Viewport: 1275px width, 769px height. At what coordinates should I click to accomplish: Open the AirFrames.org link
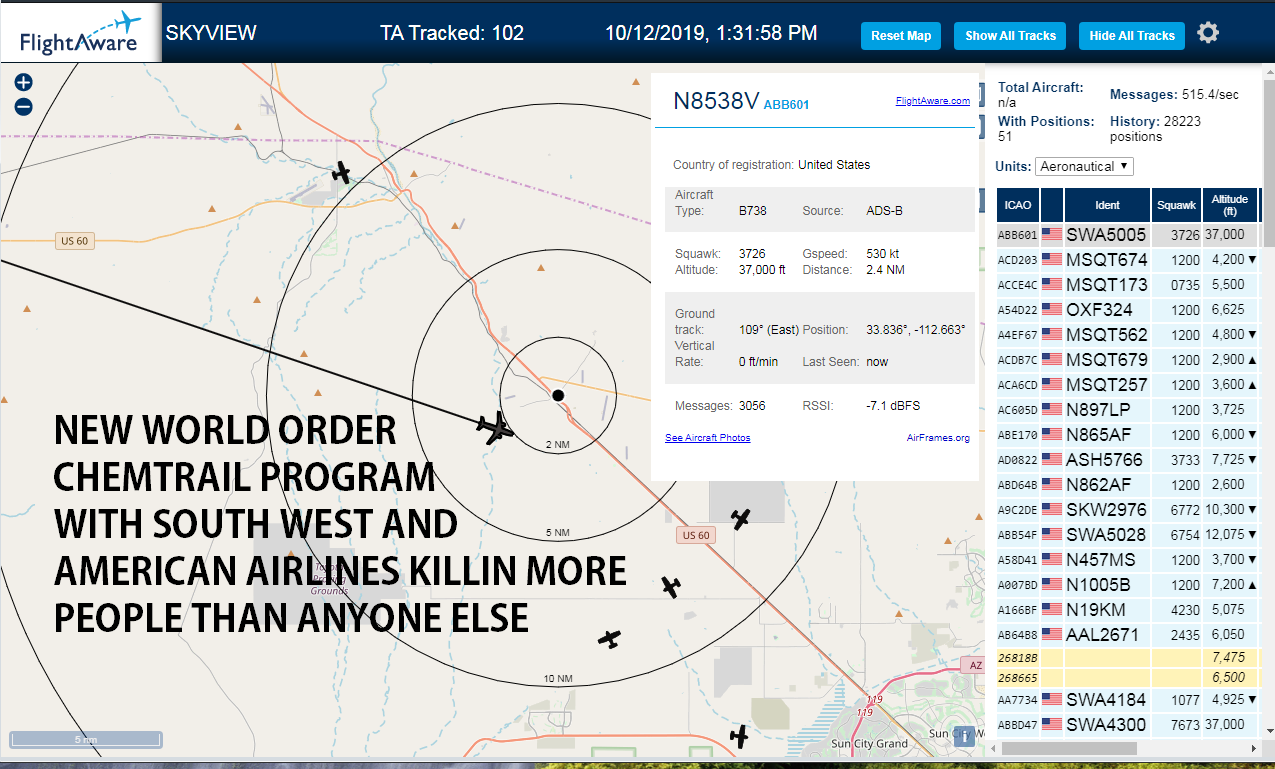coord(938,438)
